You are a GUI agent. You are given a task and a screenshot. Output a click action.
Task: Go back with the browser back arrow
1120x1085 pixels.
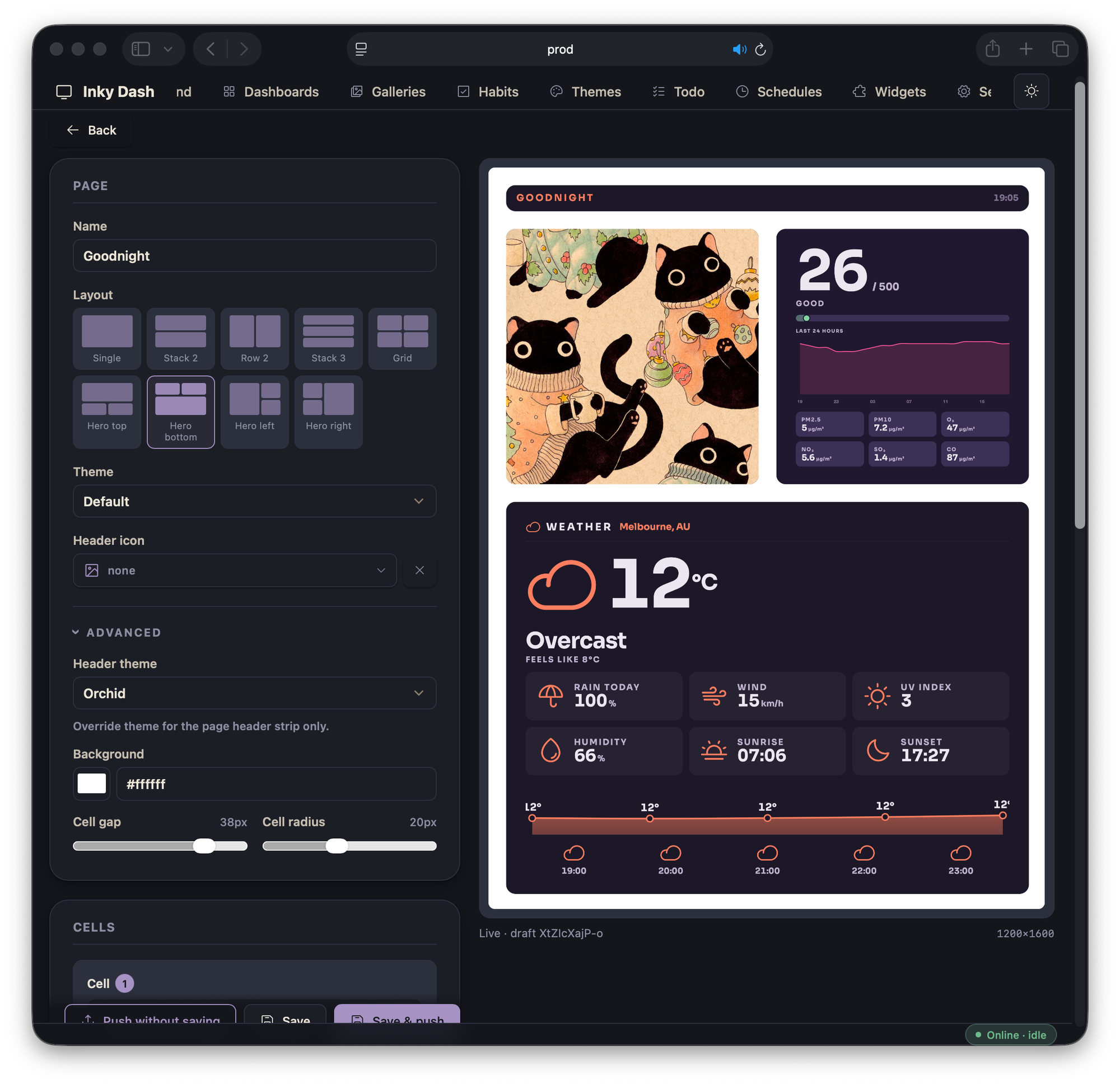211,49
